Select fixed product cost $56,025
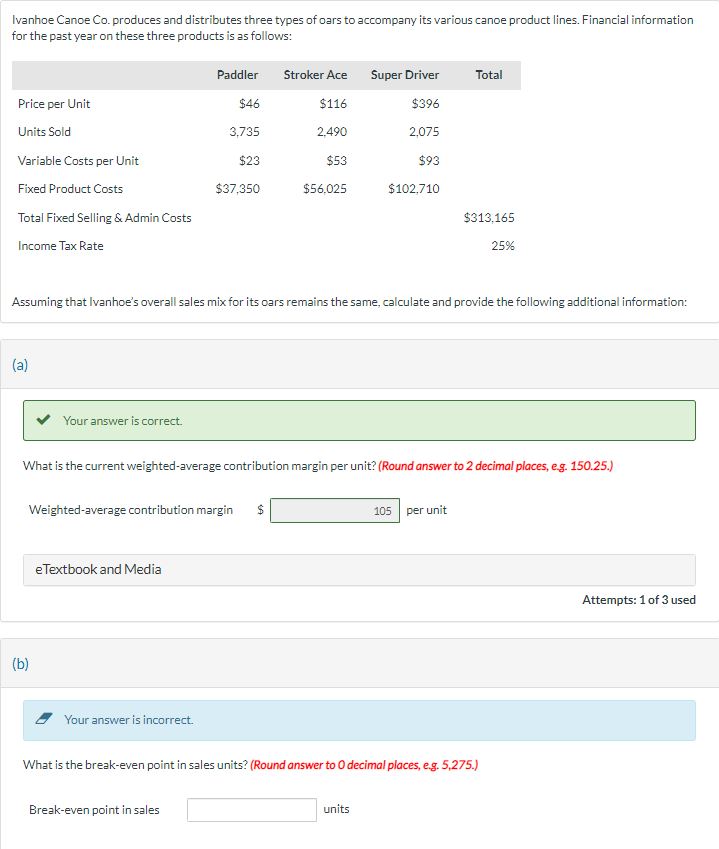 [x=325, y=188]
